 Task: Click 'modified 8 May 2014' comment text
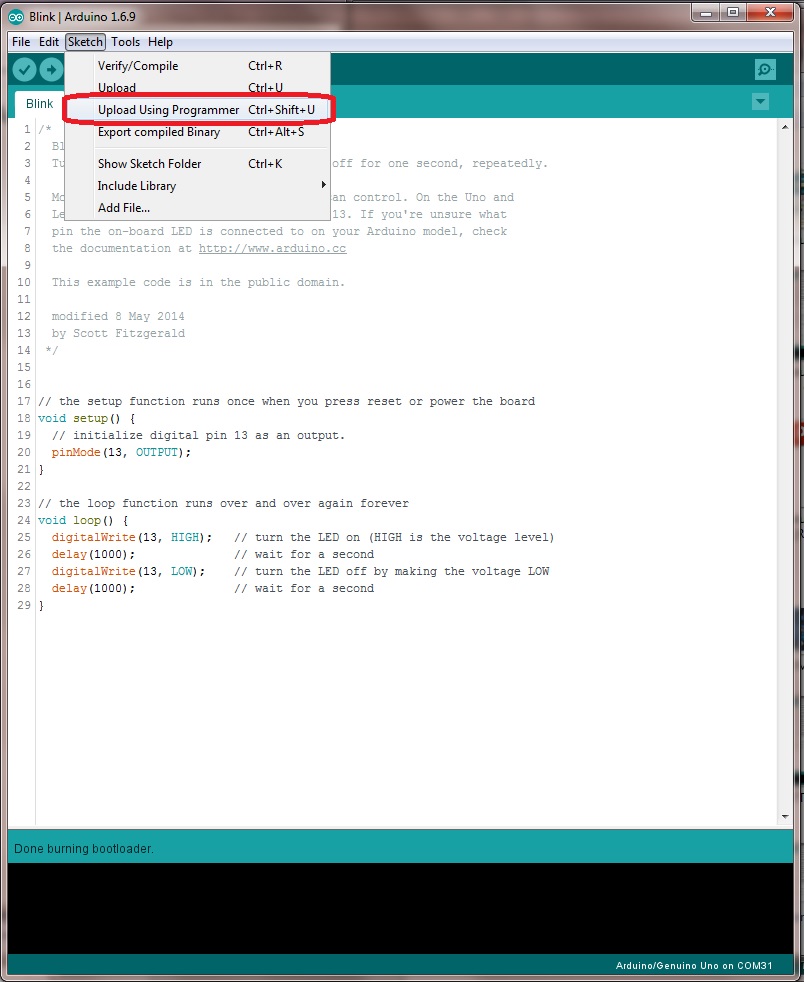coord(118,316)
